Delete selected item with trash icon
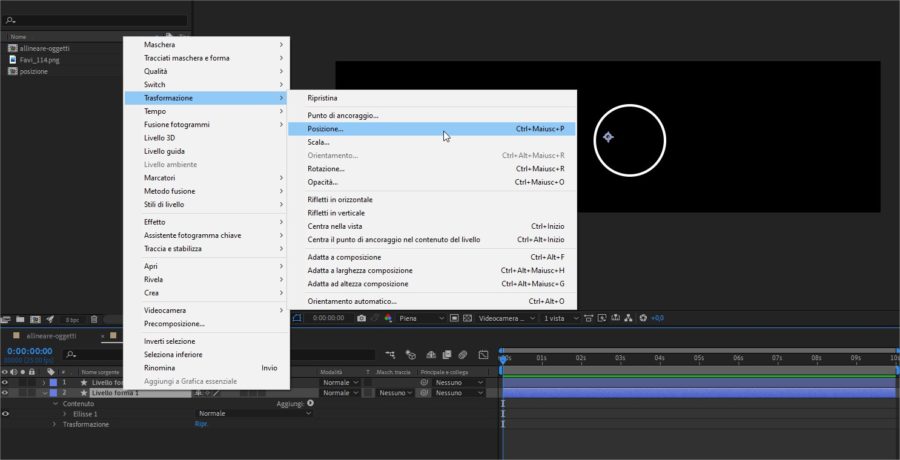Image resolution: width=900 pixels, height=460 pixels. click(x=94, y=320)
